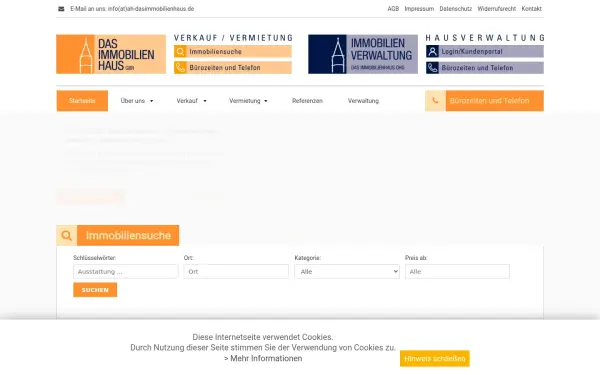The height and width of the screenshot is (375, 600).
Task: Focus the Ort input field
Action: tap(236, 272)
